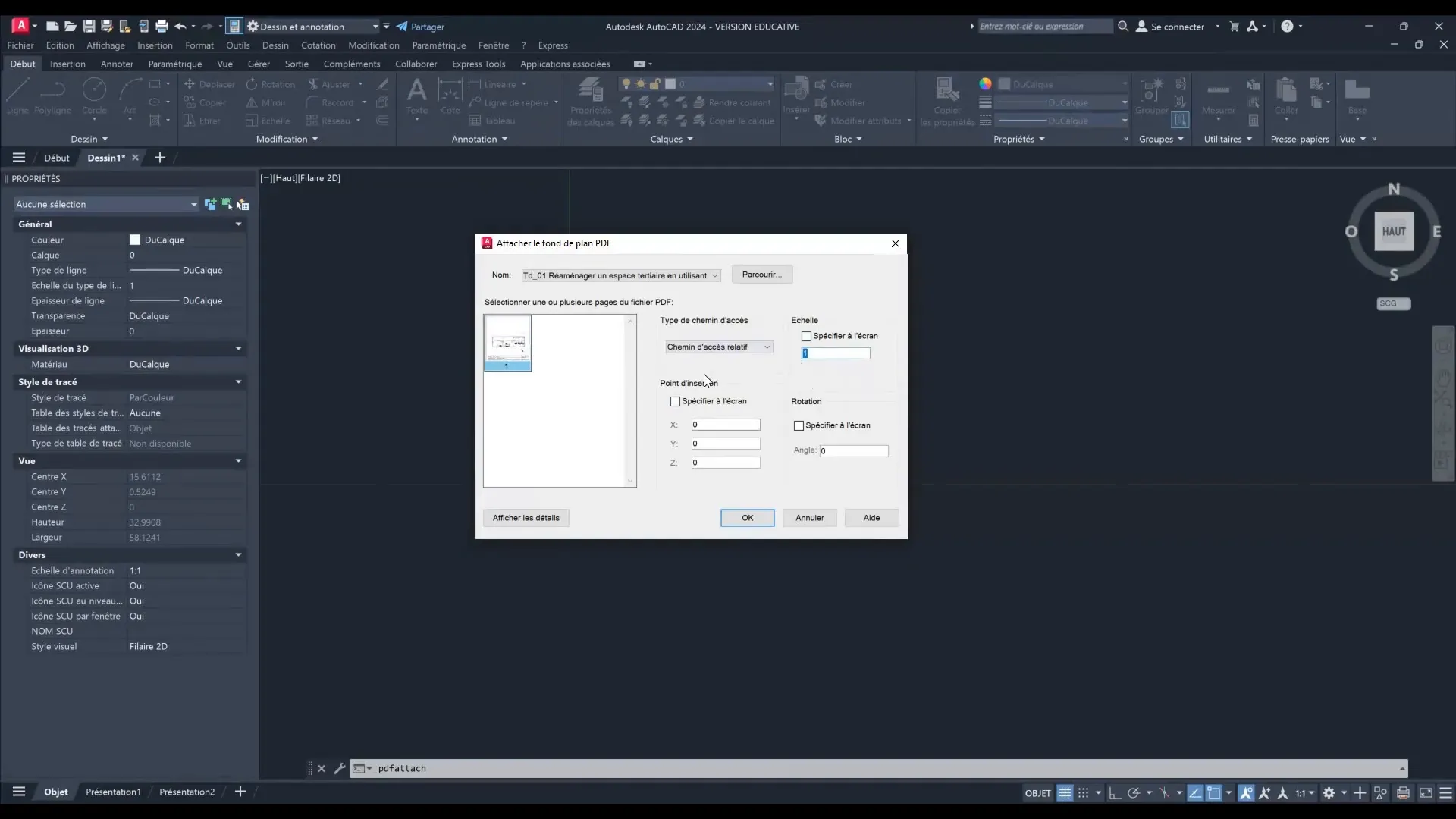
Task: Click the command line customize wrench
Action: [x=339, y=768]
